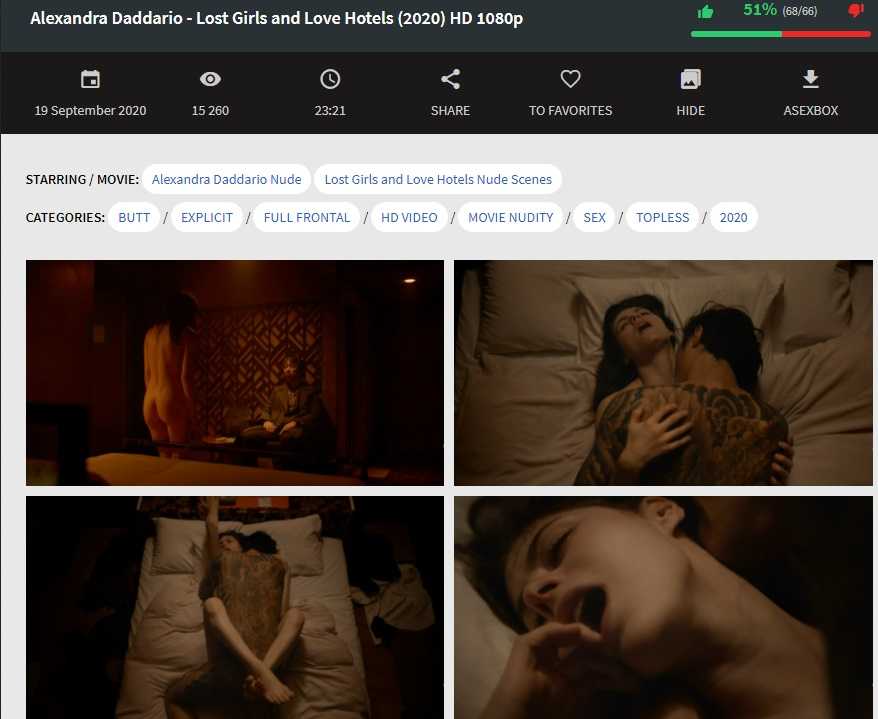878x719 pixels.
Task: Click the BUTT category tag
Action: click(134, 217)
